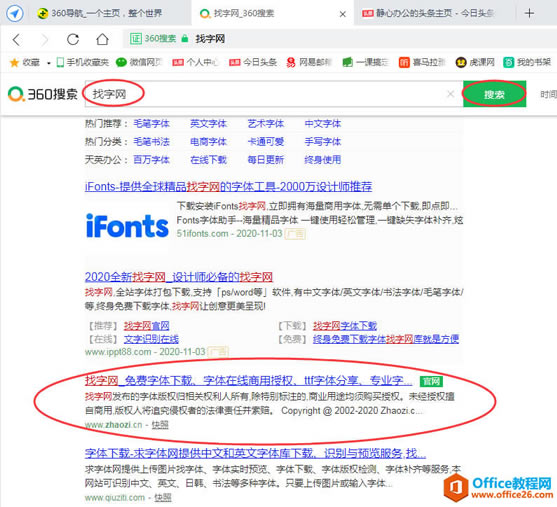Screen dimensions: 557x507
Task: Open the 终身免费下载字体 sublink
Action: click(x=386, y=339)
